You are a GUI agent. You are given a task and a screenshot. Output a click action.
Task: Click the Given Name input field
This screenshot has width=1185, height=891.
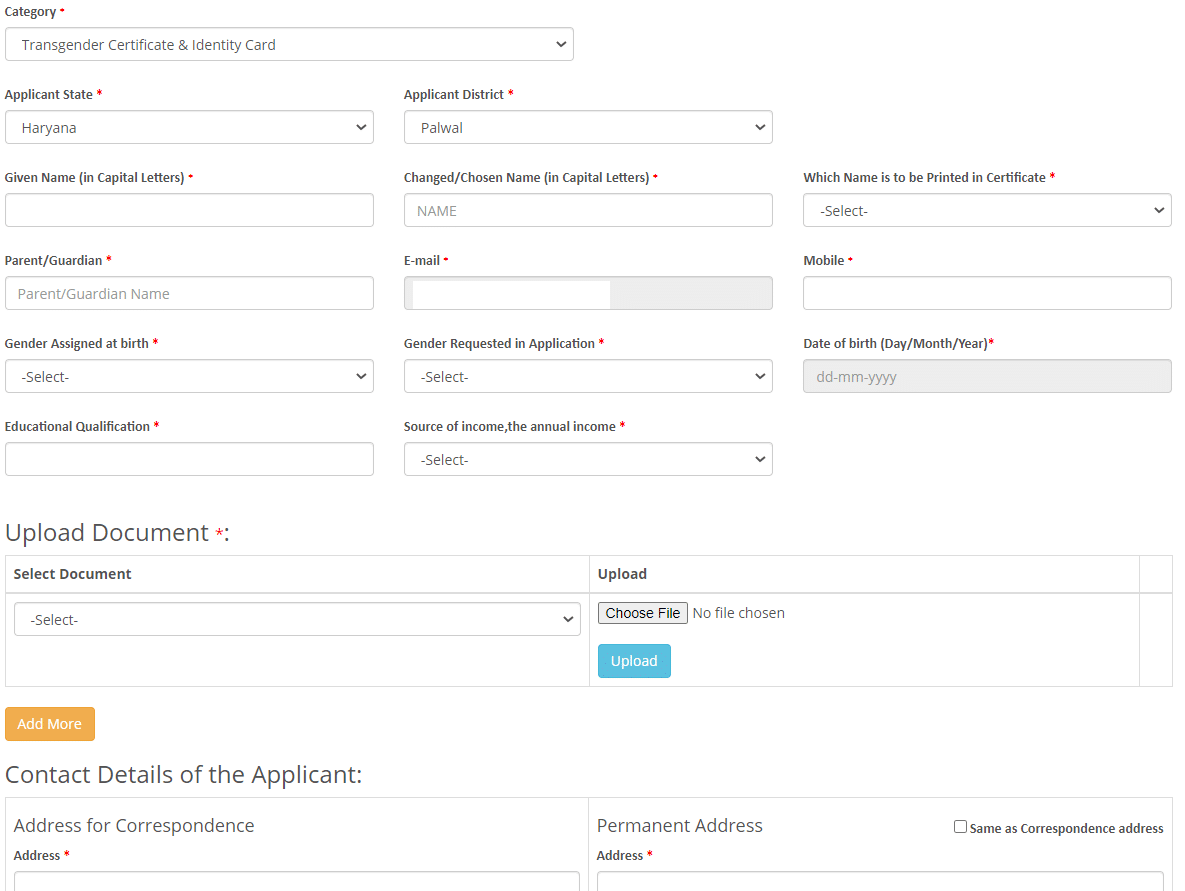[x=189, y=211]
